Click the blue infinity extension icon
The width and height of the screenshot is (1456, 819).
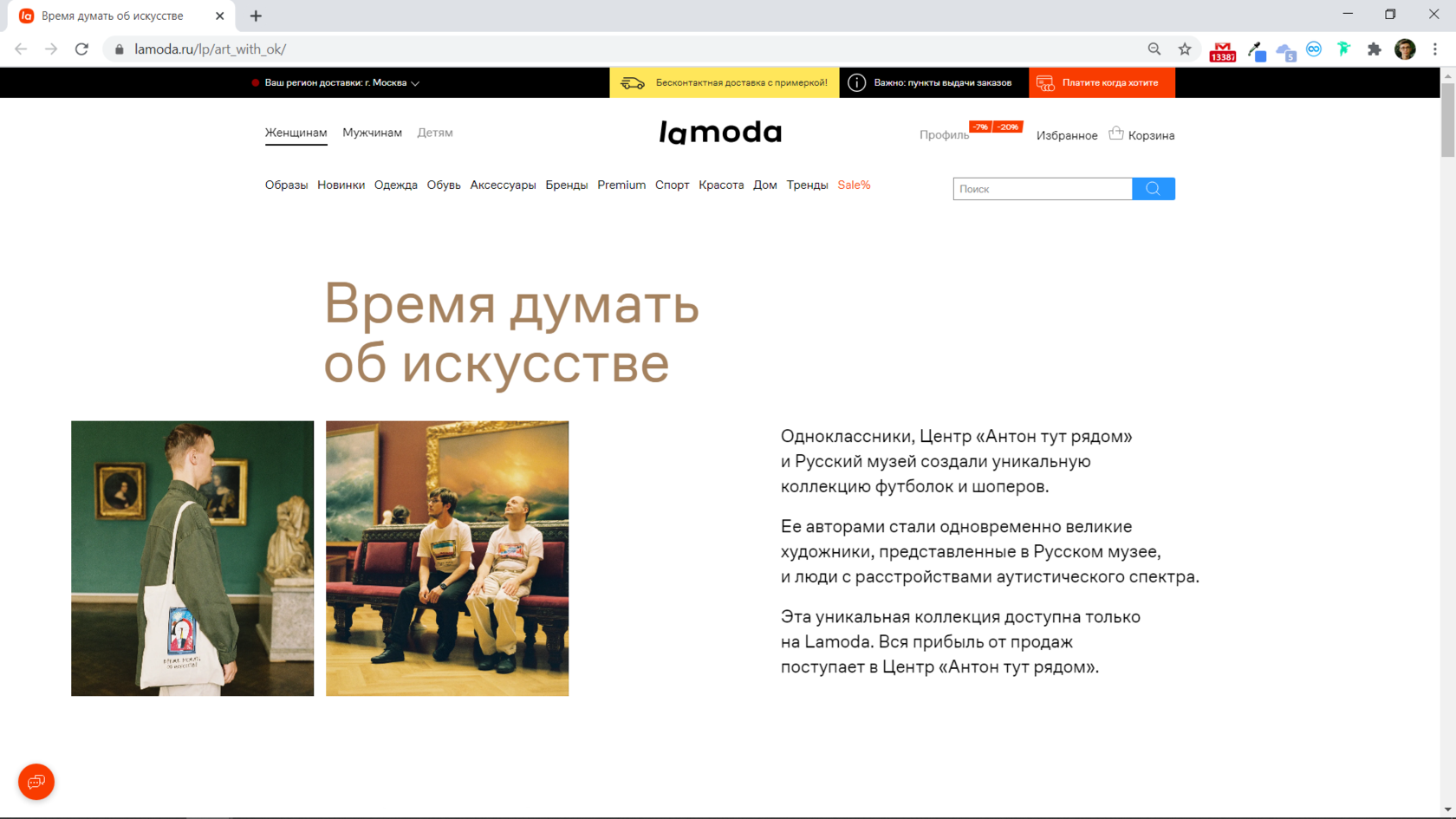(x=1314, y=49)
